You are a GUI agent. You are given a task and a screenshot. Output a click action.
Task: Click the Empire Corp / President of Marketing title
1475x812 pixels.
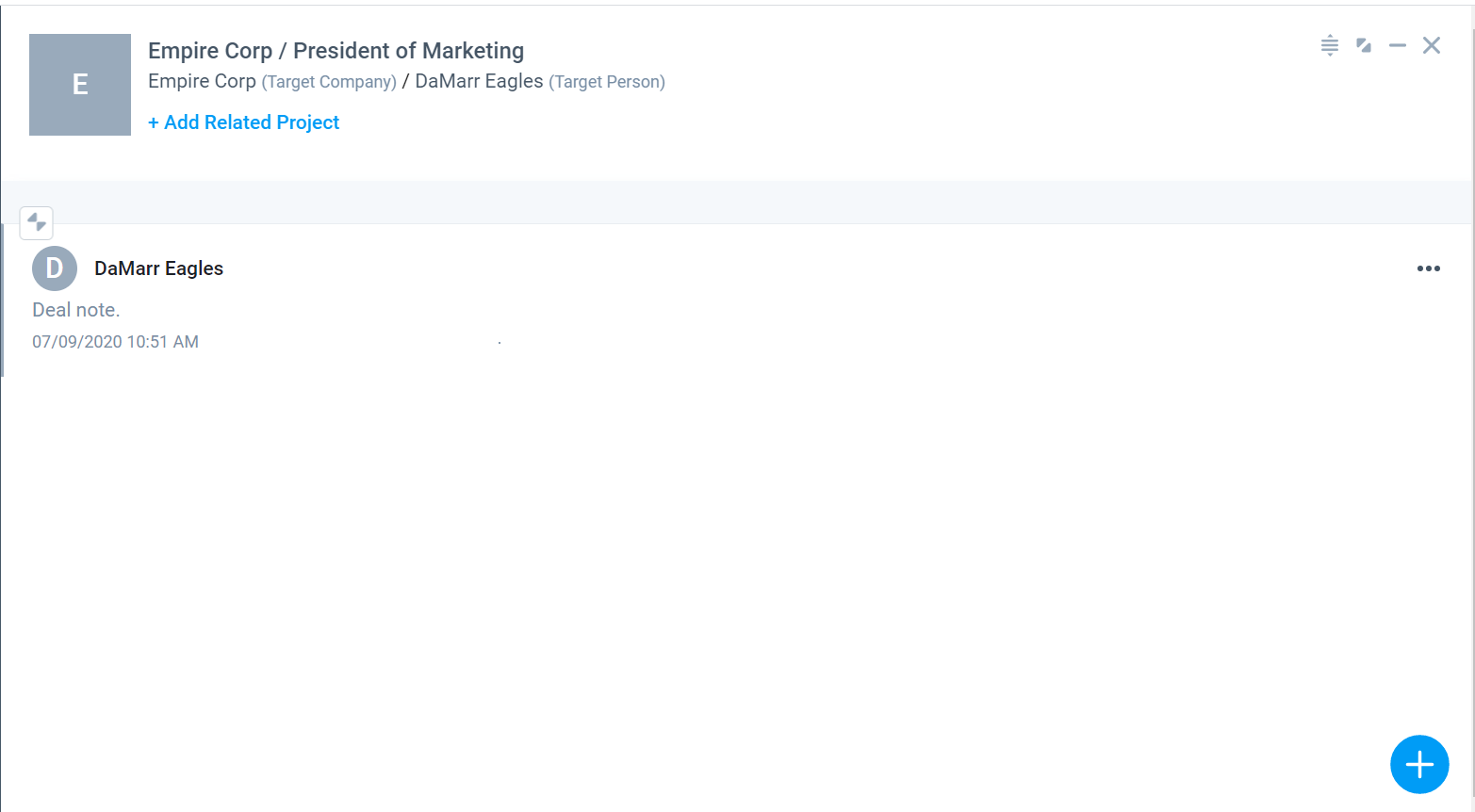pyautogui.click(x=336, y=51)
